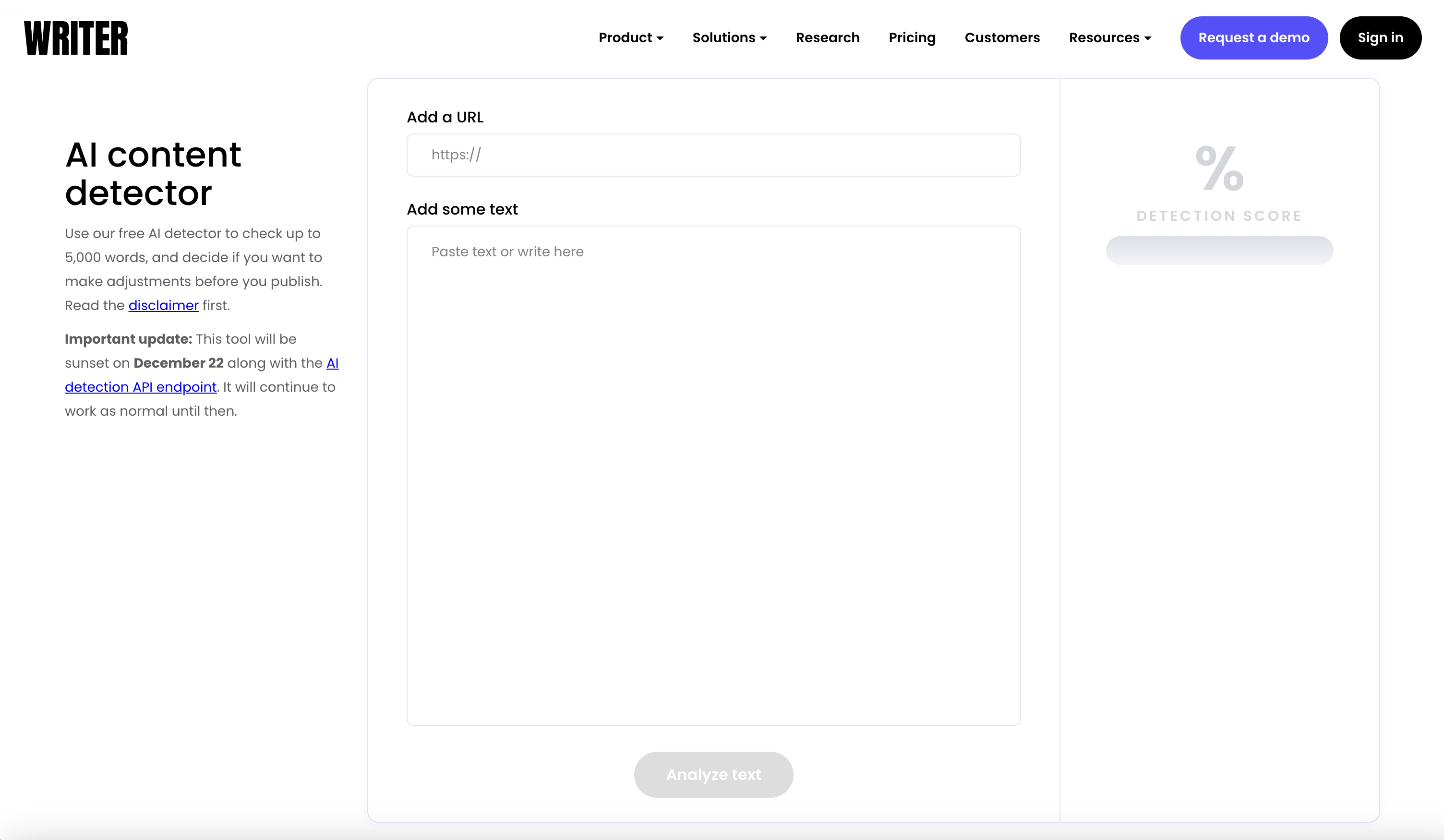Click the DETECTION SCORE label
1444x840 pixels.
point(1219,216)
